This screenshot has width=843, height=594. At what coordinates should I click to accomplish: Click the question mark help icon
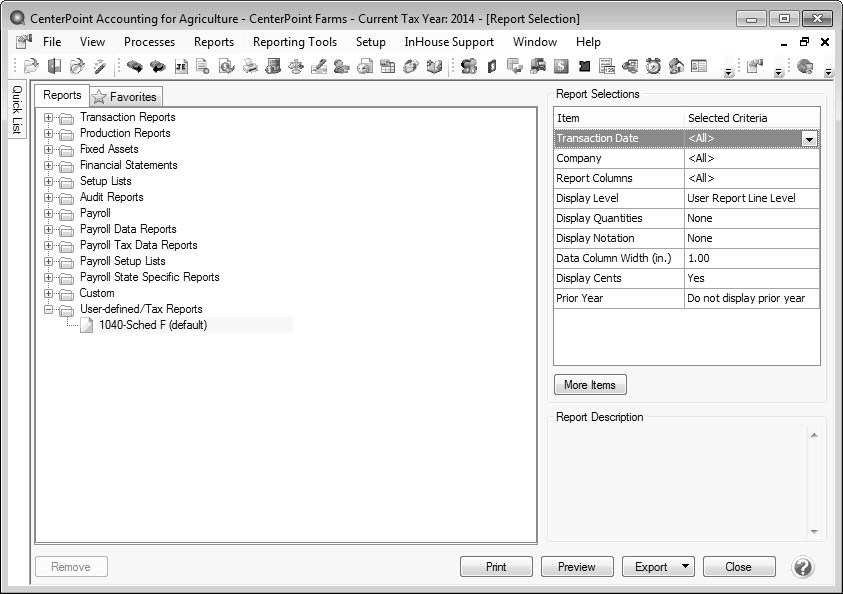pos(803,567)
